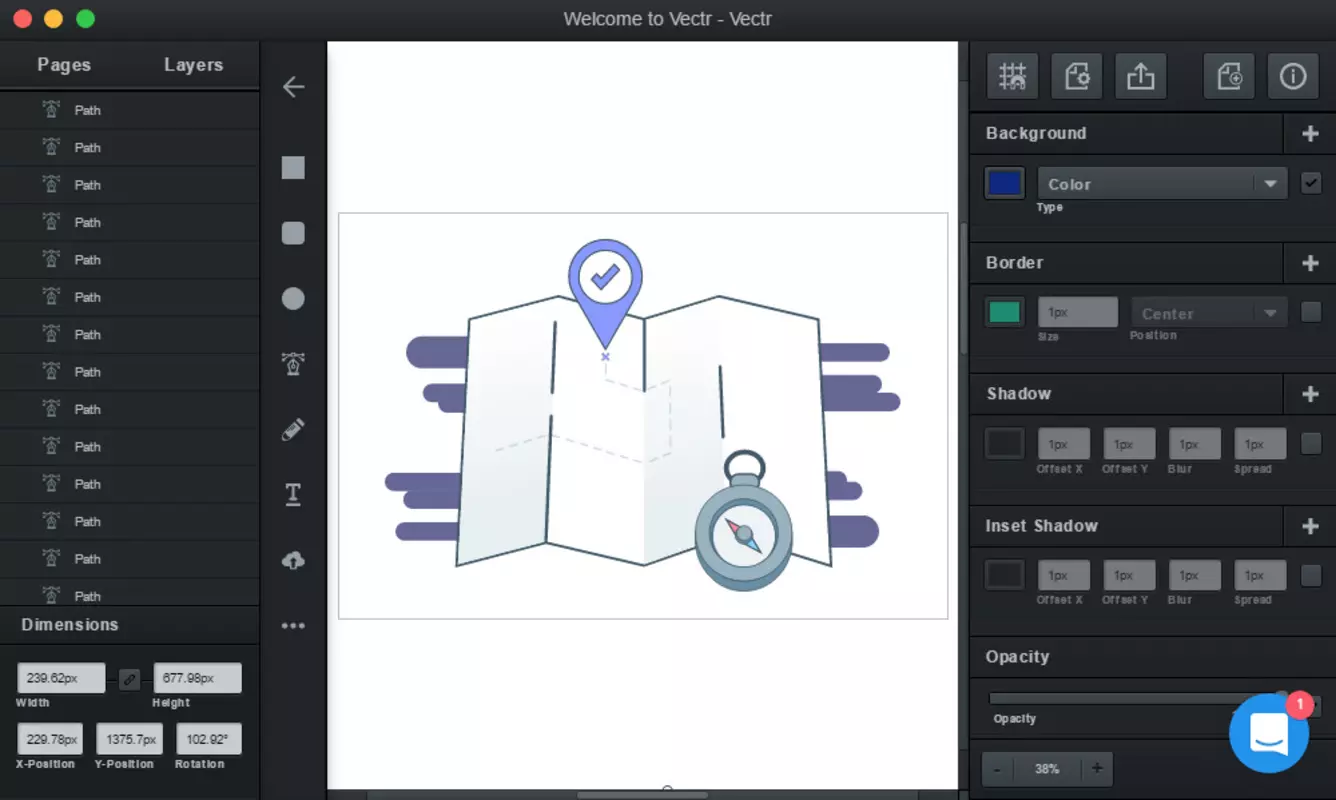Add a new Shadow with plus
The height and width of the screenshot is (800, 1336).
pyautogui.click(x=1310, y=394)
